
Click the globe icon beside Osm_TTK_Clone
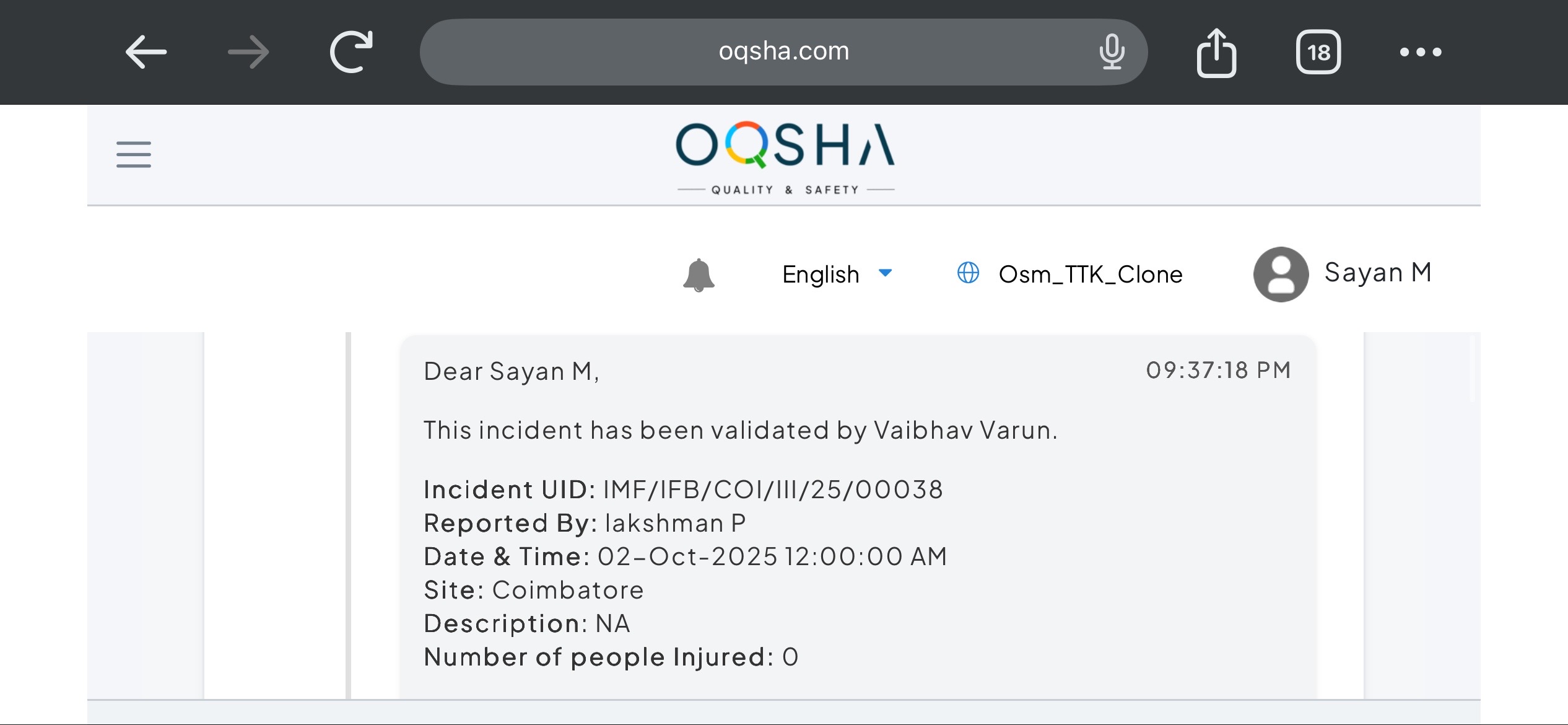point(969,273)
